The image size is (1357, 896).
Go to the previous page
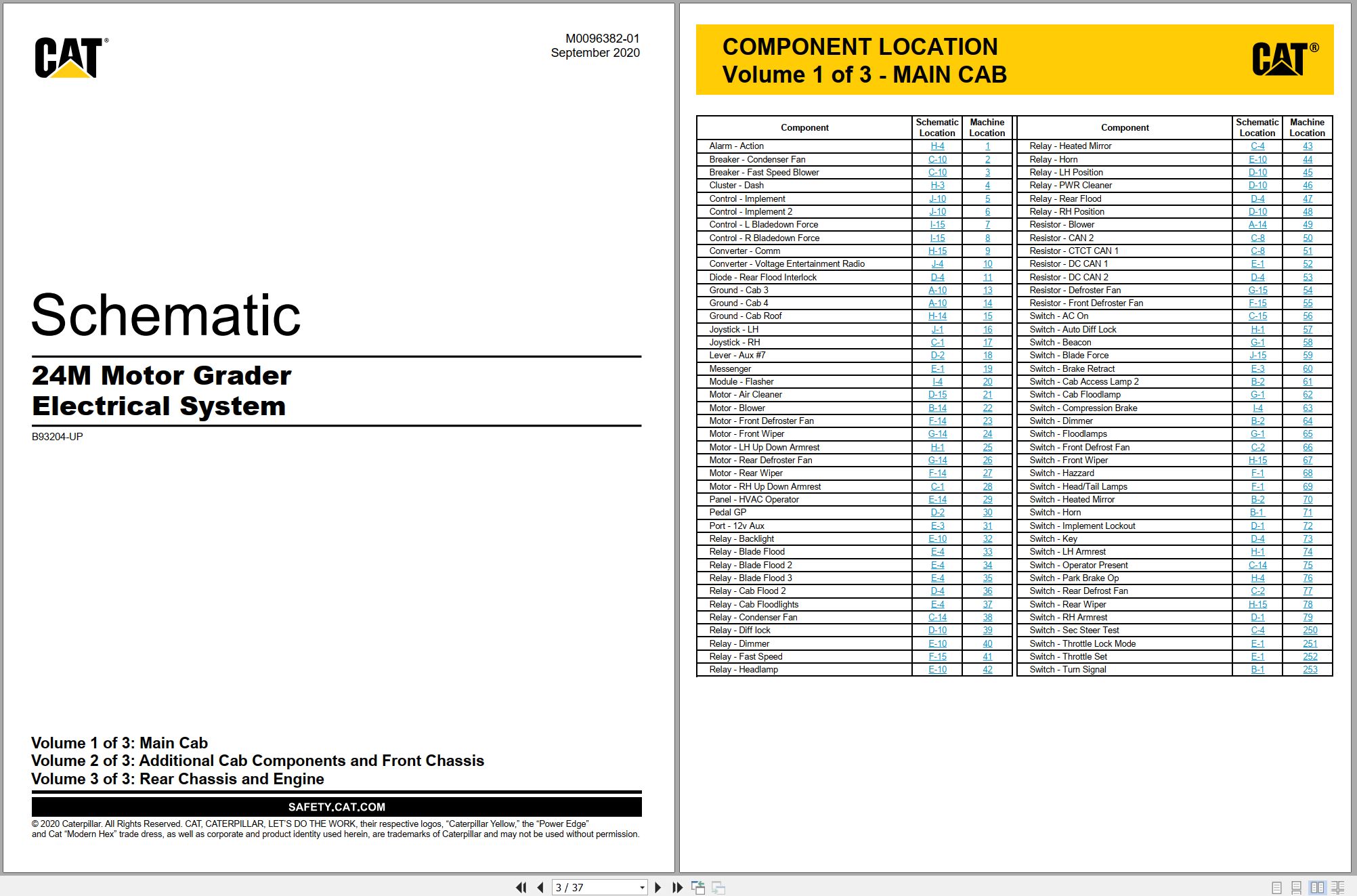pos(540,887)
